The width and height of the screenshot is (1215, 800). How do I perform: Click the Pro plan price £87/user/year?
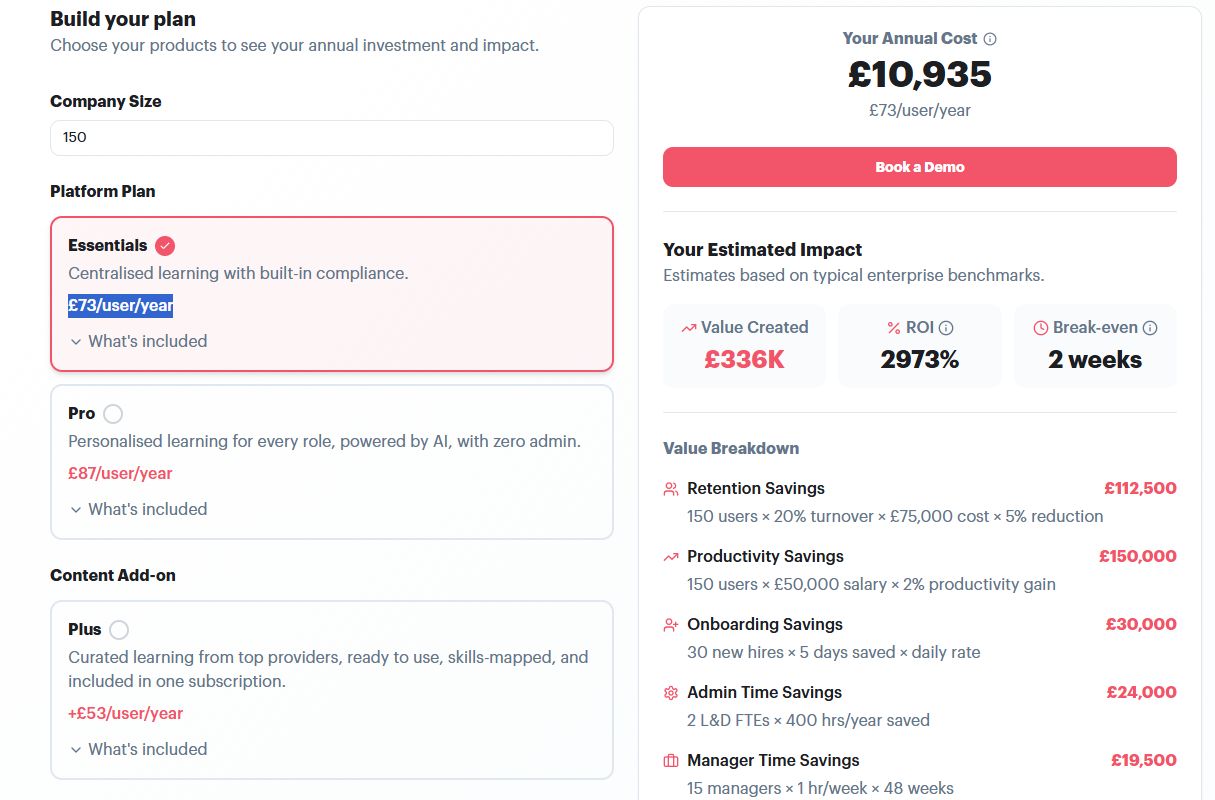(120, 473)
